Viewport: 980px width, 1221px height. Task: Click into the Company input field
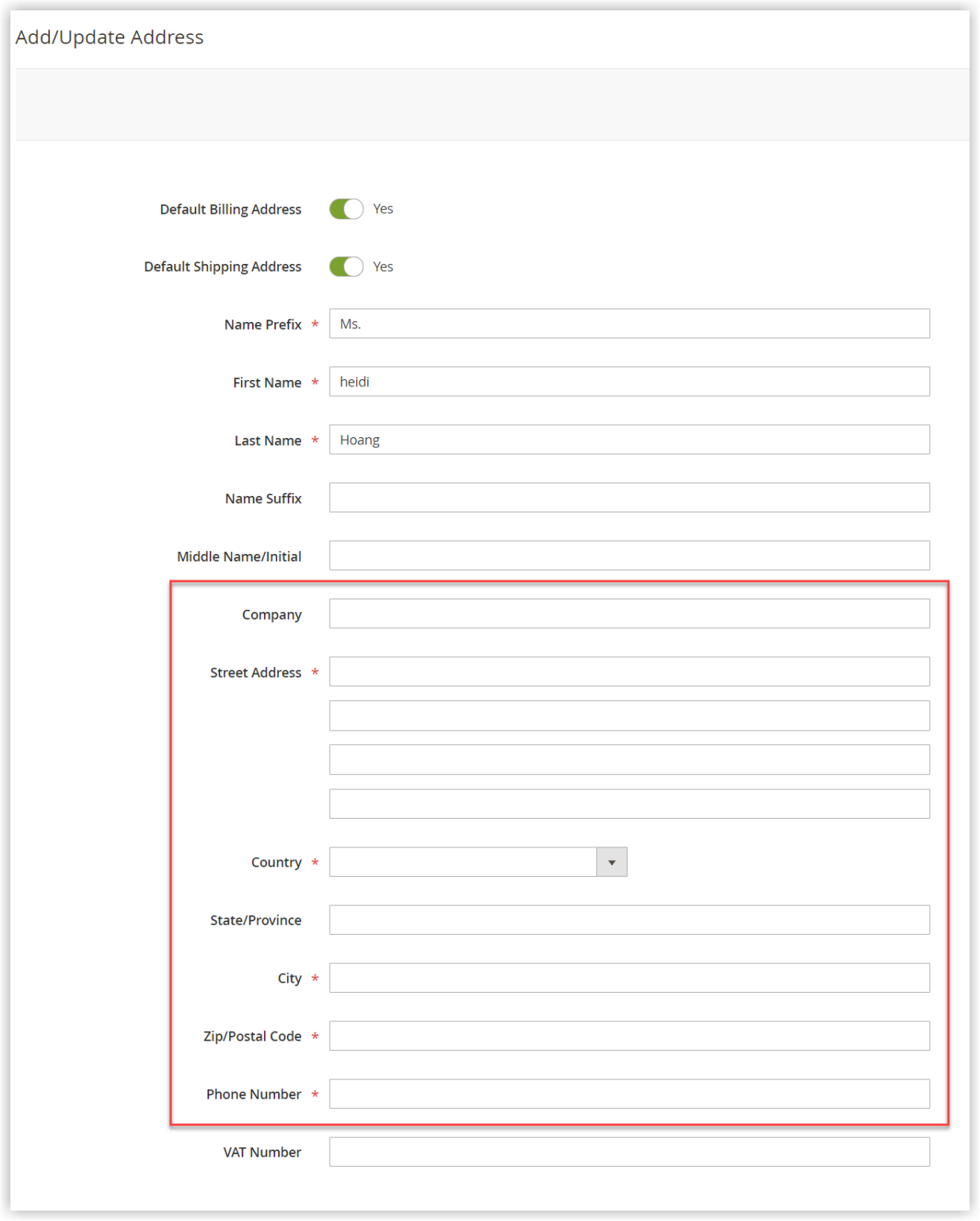(x=629, y=614)
